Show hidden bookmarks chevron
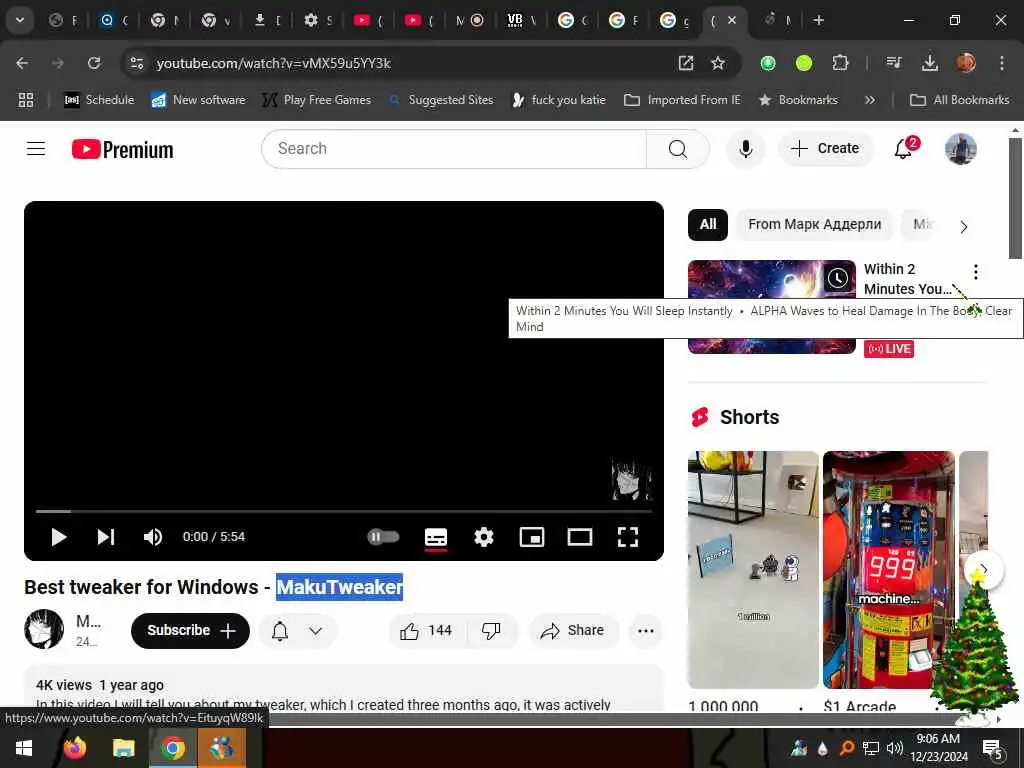 869,100
